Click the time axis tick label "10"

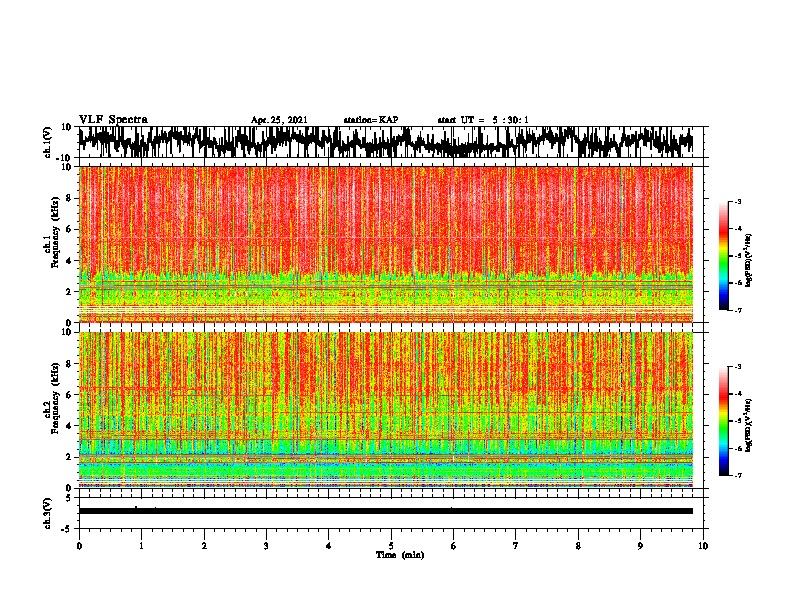703,546
